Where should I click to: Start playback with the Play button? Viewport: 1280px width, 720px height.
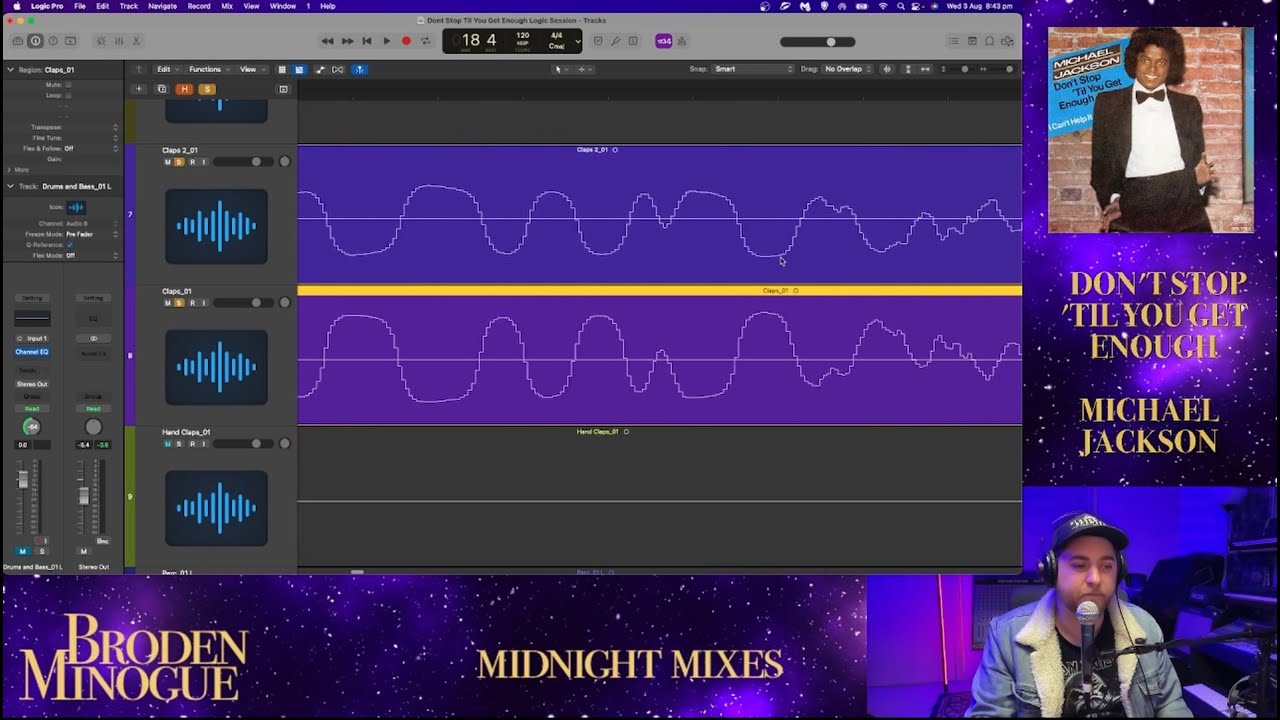point(387,41)
